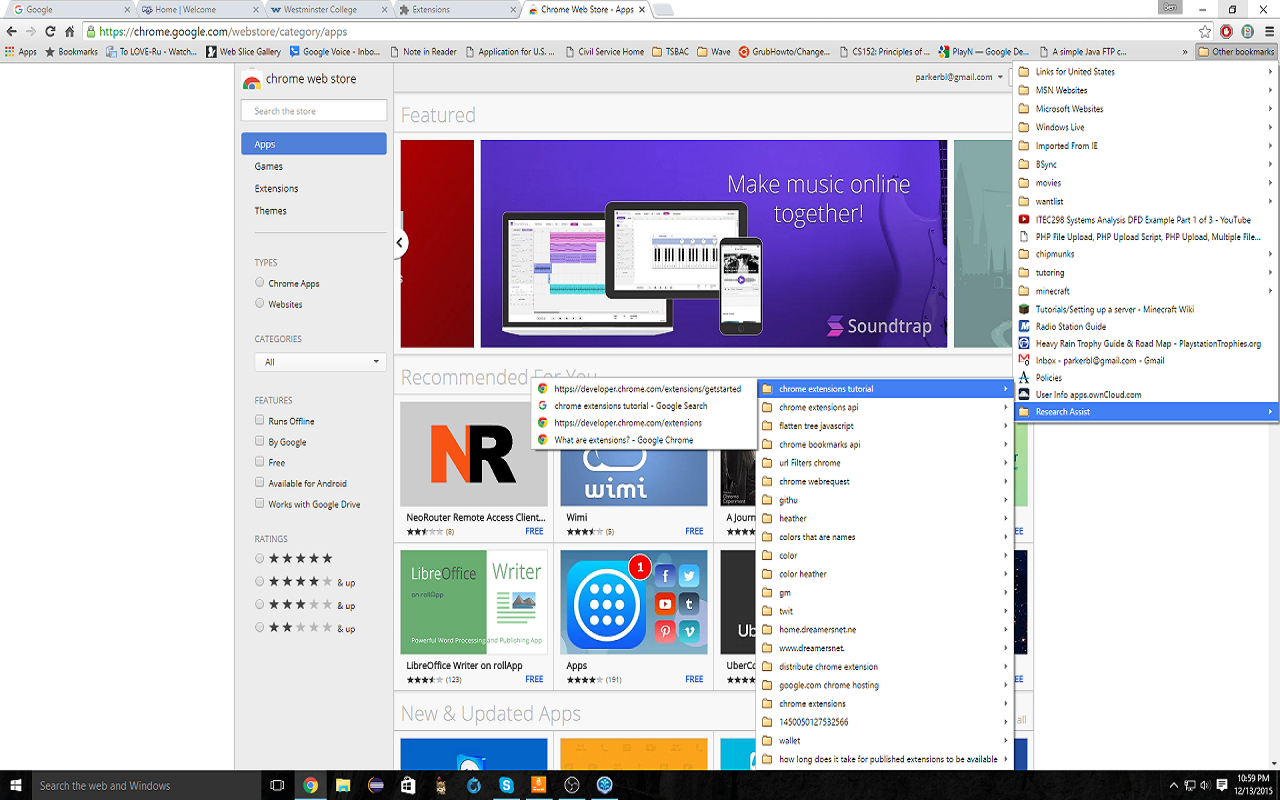This screenshot has height=800, width=1280.
Task: Click the browser reload button
Action: (x=50, y=32)
